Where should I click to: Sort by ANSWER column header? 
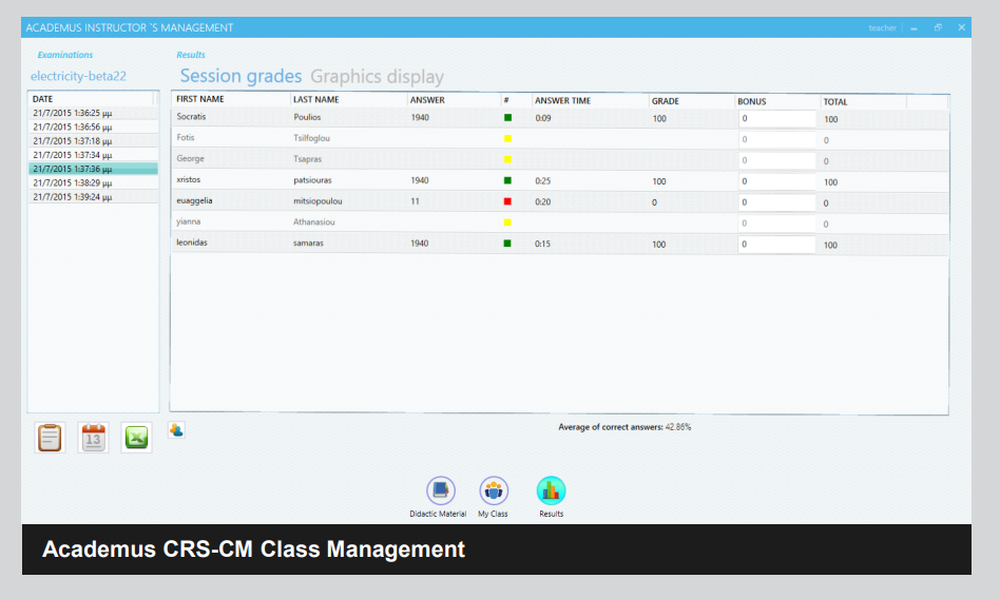pyautogui.click(x=427, y=100)
